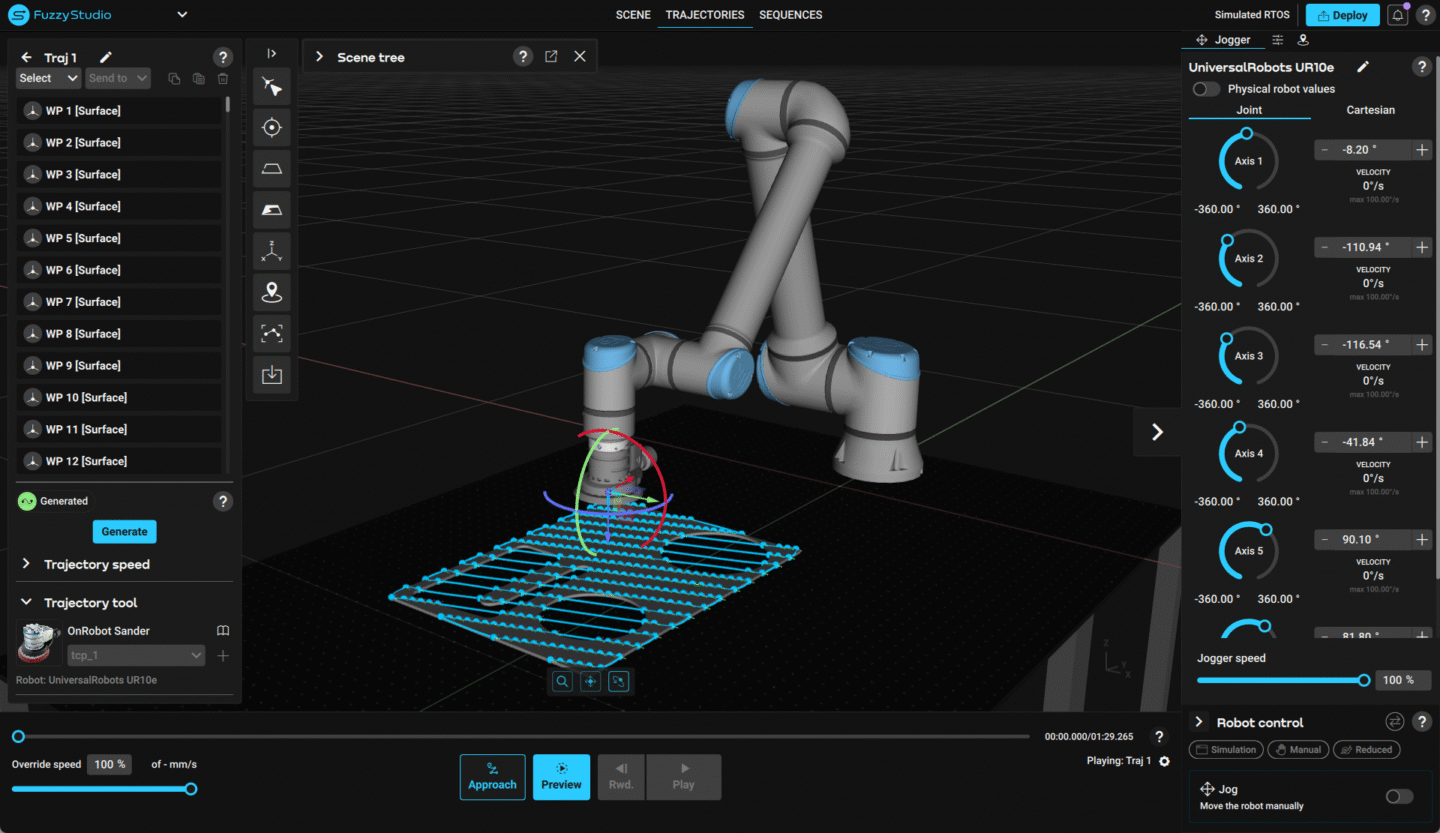Collapse the Trajectory tool section
Screen dimensions: 1440x833
25,602
